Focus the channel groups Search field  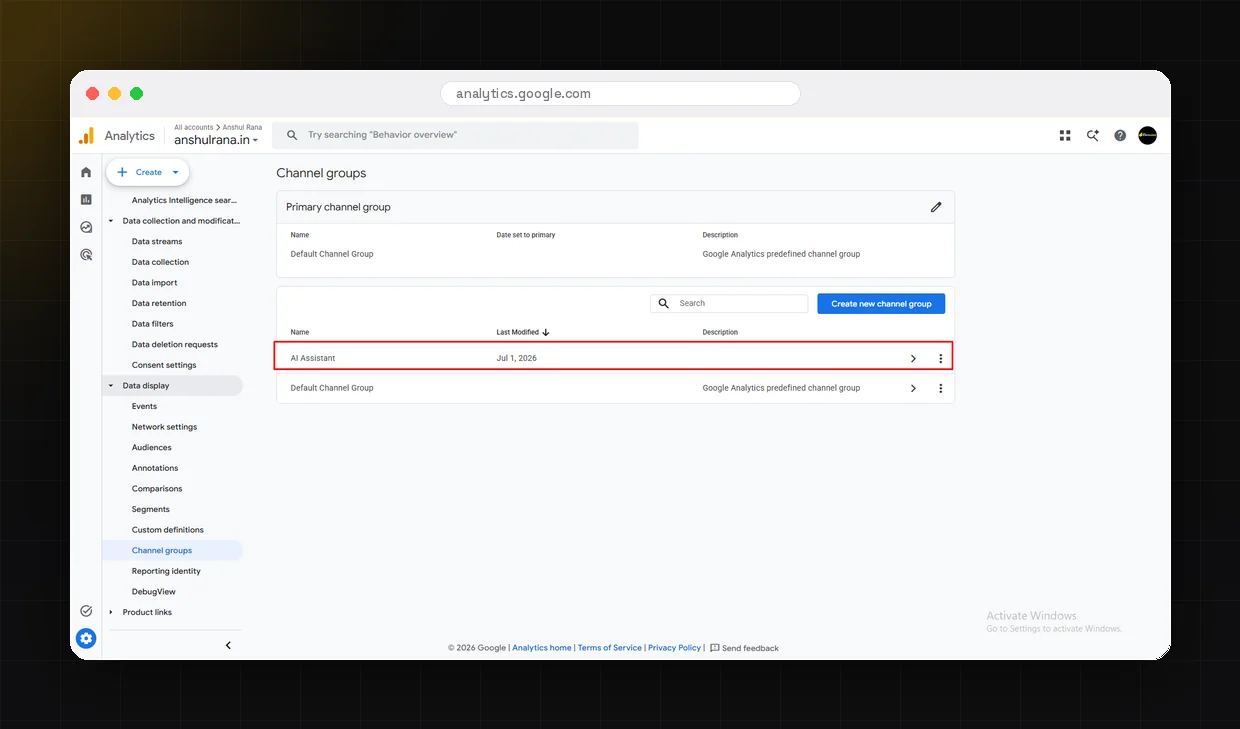(729, 303)
